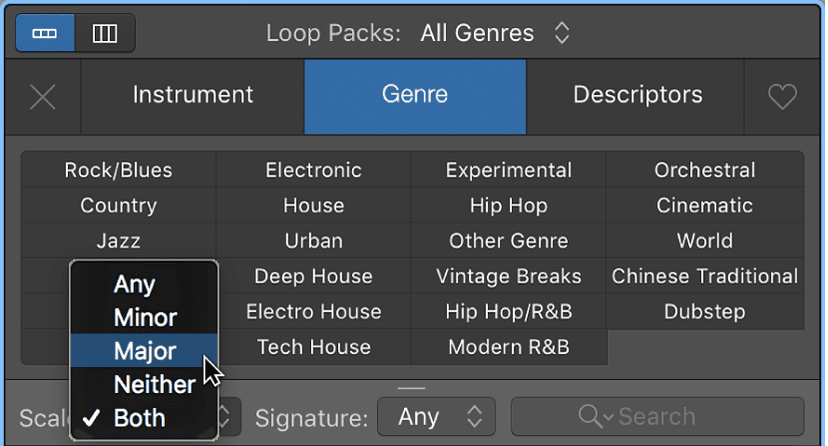Switch to button view icon
The width and height of the screenshot is (828, 446).
tap(45, 33)
